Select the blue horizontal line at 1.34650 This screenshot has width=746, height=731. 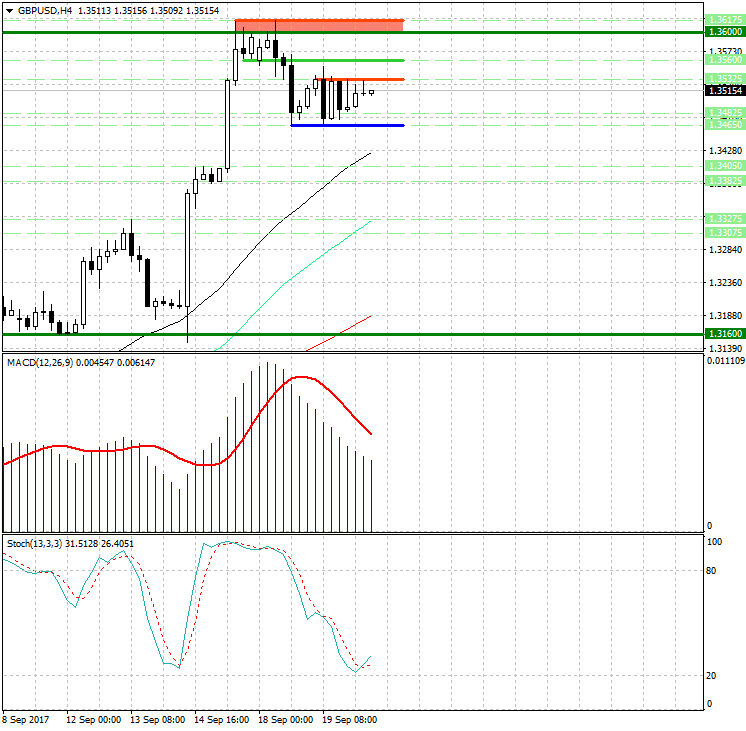pyautogui.click(x=348, y=126)
